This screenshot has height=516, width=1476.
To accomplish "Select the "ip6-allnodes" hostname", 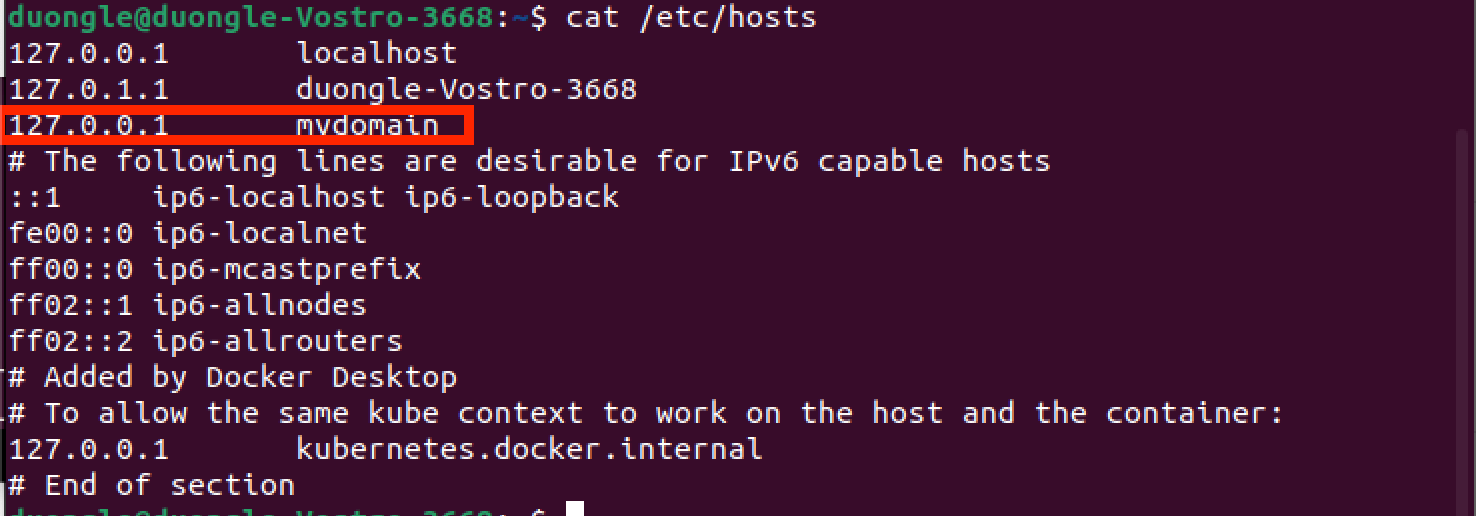I will pos(260,305).
